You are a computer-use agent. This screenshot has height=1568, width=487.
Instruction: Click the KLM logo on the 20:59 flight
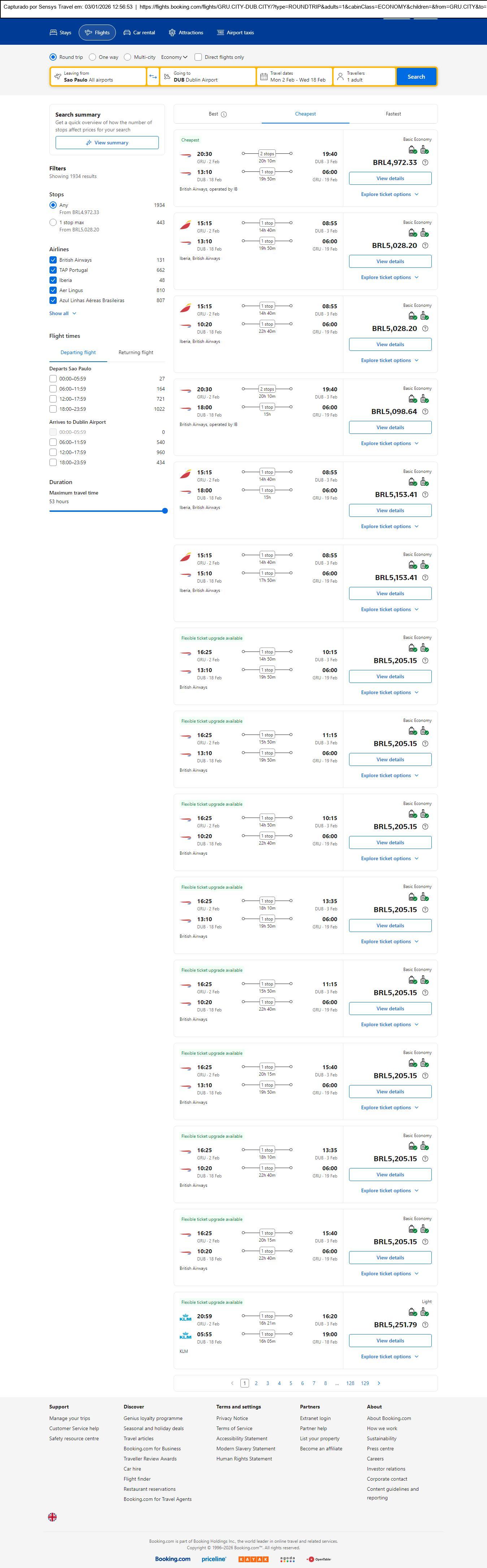coord(186,1318)
